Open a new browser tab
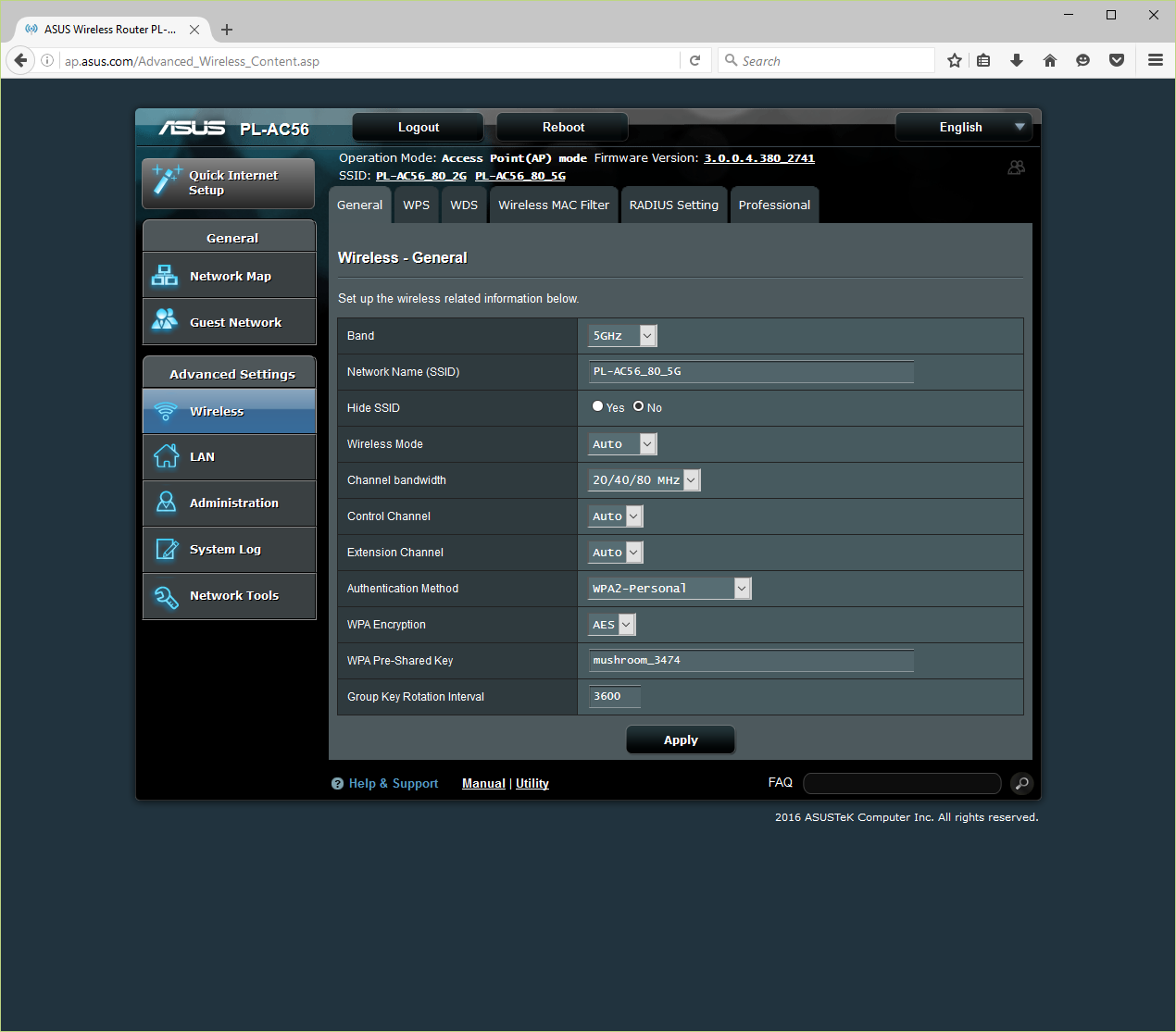1176x1032 pixels. click(x=227, y=30)
